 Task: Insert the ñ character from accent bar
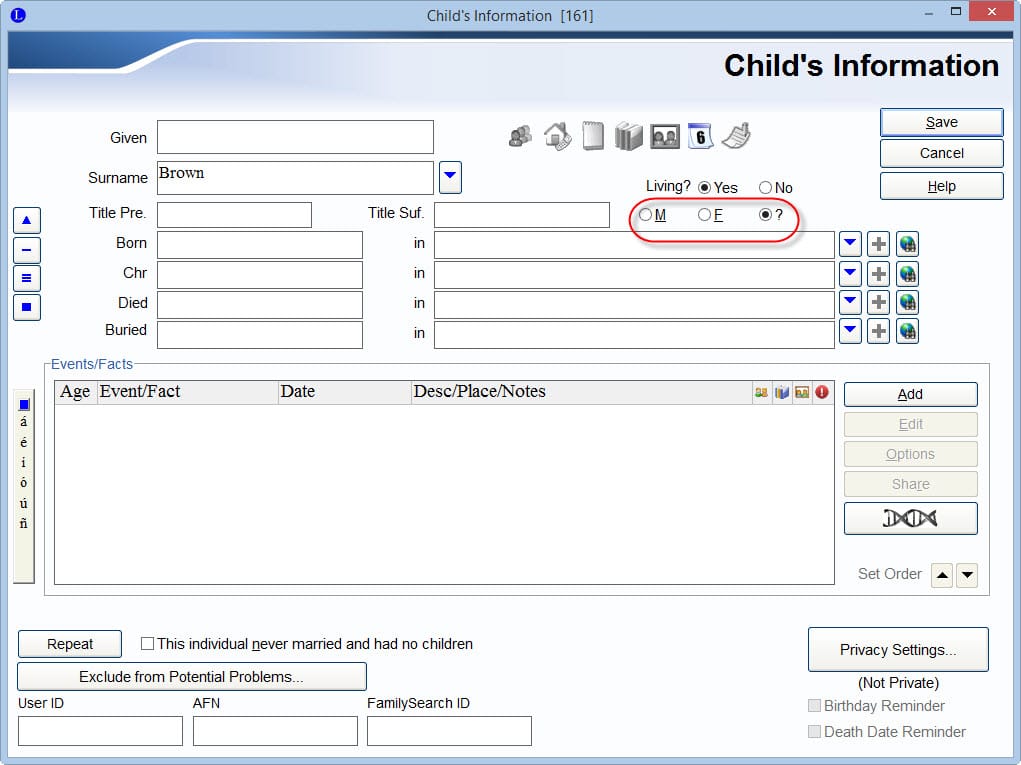pyautogui.click(x=23, y=523)
